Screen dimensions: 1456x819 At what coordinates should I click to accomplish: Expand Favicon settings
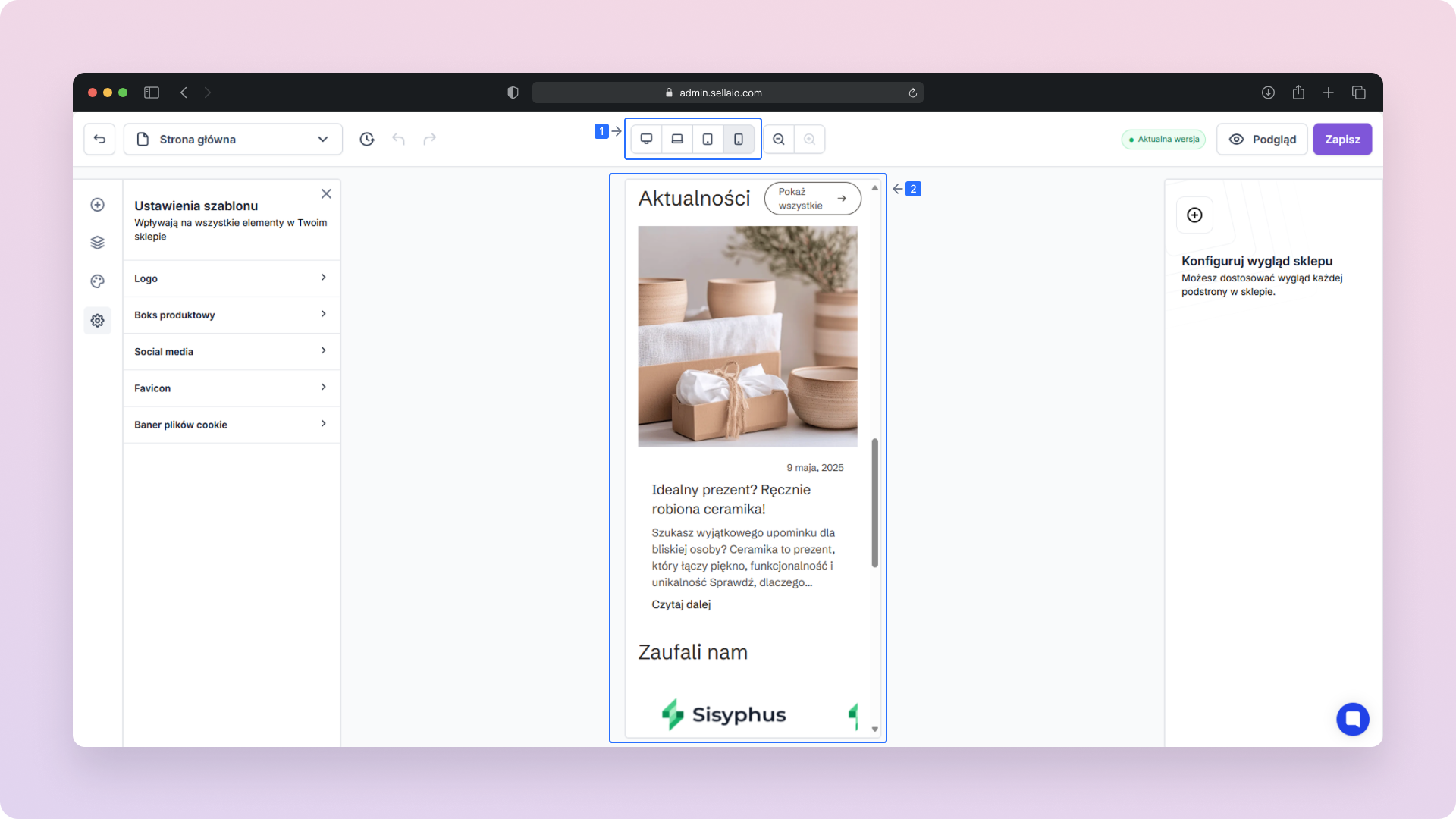coord(231,388)
